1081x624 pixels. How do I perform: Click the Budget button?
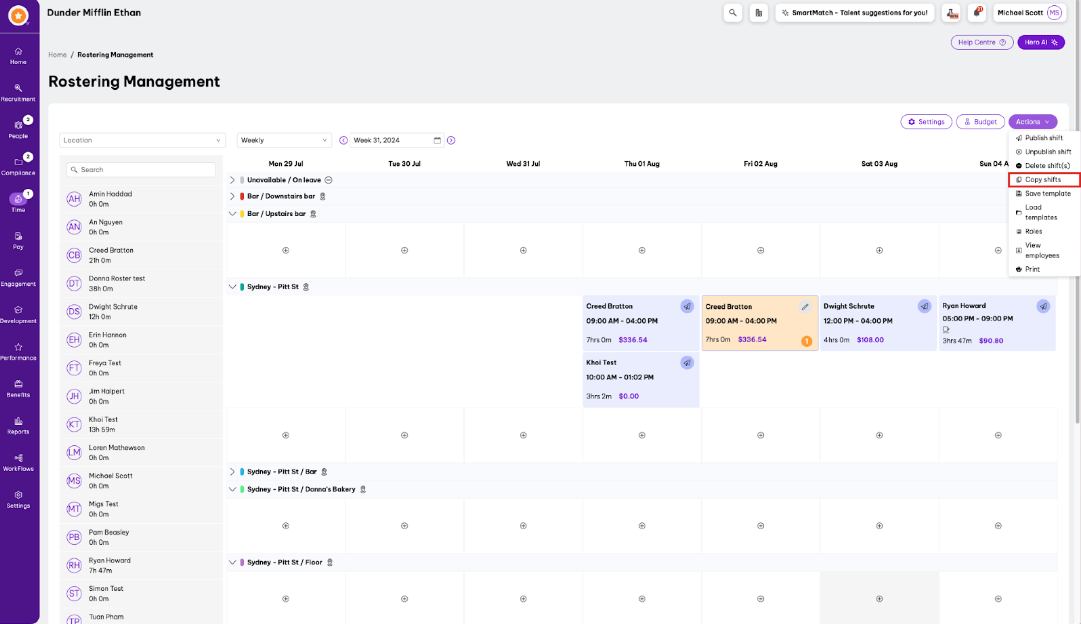(x=980, y=122)
